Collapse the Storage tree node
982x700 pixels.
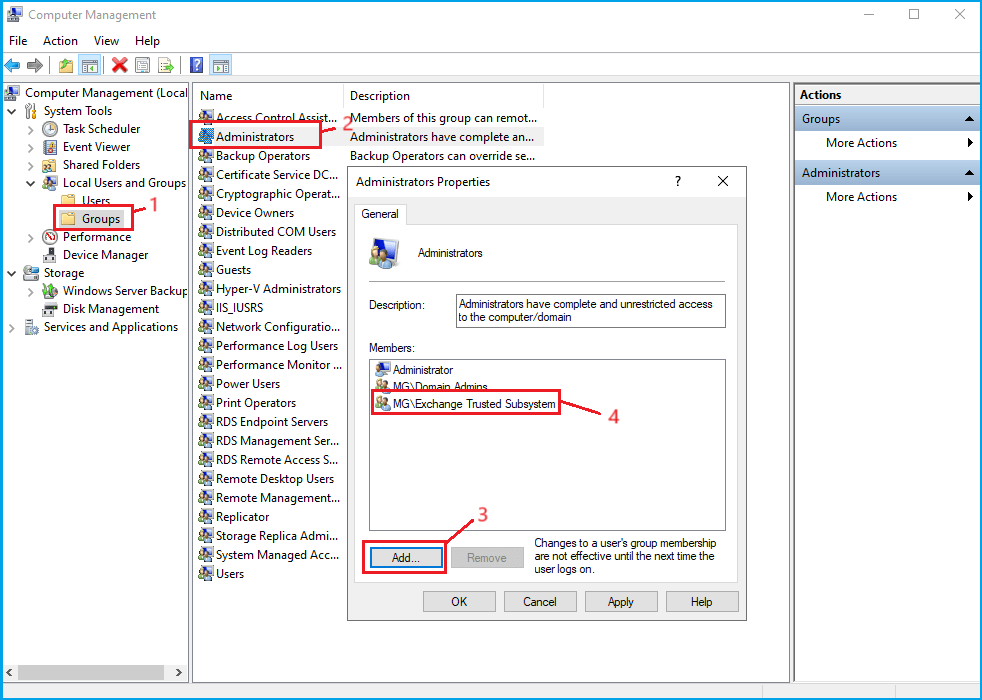(11, 273)
